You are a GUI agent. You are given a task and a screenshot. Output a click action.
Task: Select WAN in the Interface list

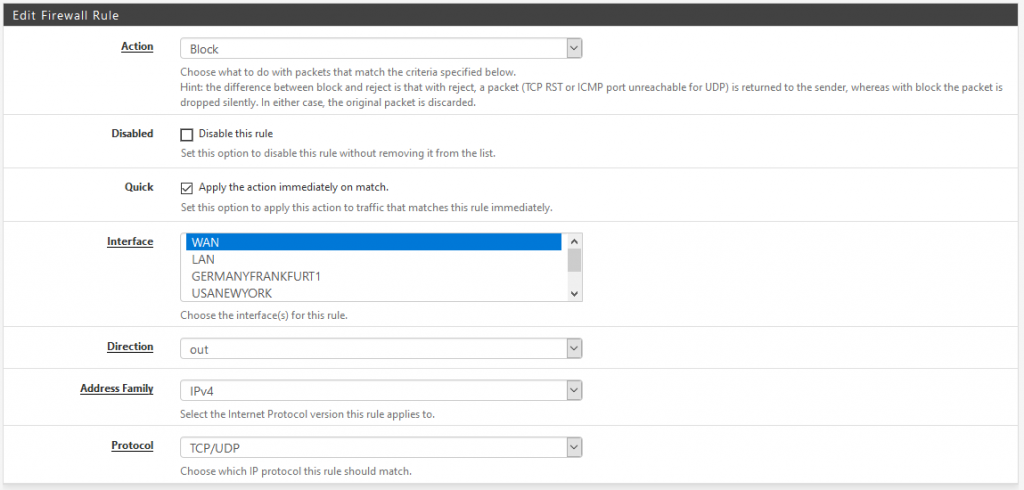[x=374, y=242]
